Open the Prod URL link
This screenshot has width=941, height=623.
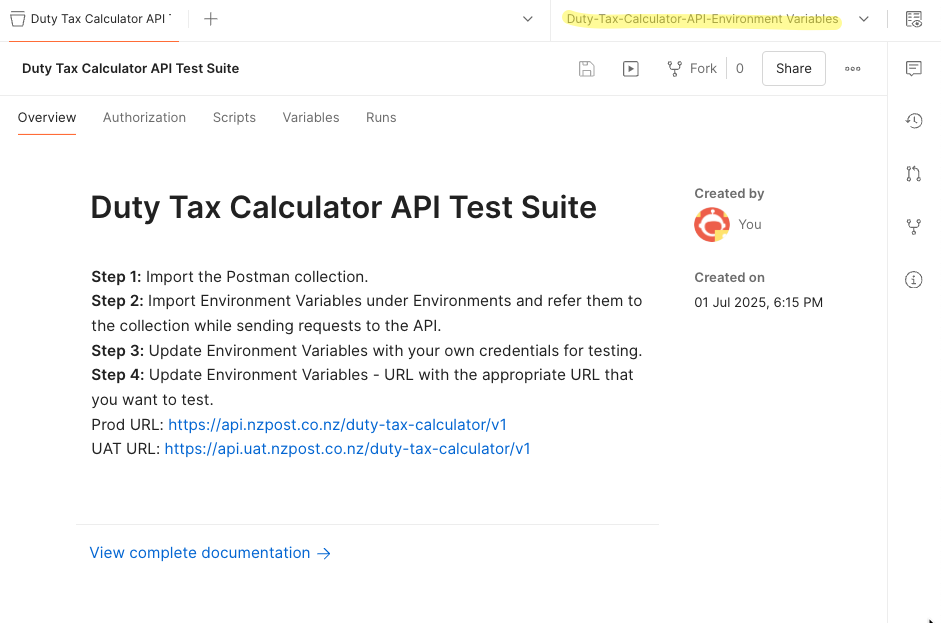pyautogui.click(x=337, y=424)
